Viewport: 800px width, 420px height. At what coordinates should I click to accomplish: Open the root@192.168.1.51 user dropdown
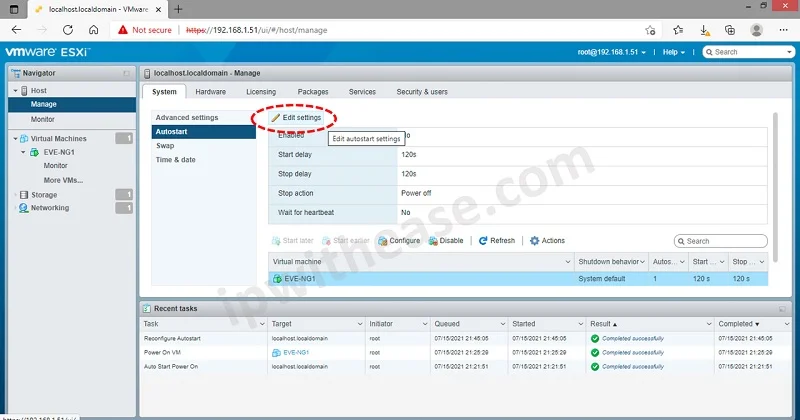(x=615, y=52)
